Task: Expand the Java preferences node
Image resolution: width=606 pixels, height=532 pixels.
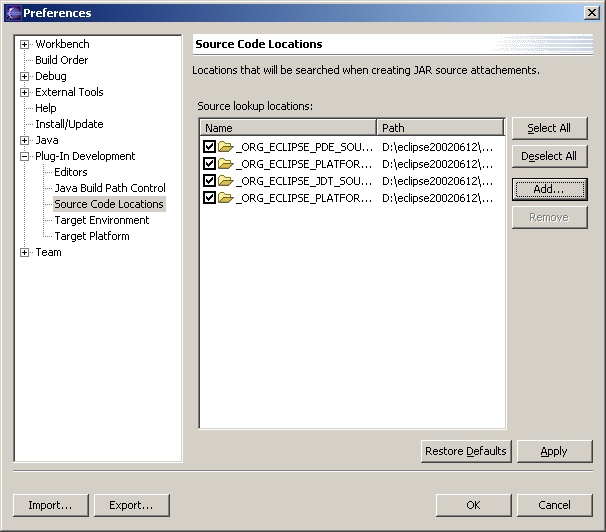Action: tap(25, 140)
